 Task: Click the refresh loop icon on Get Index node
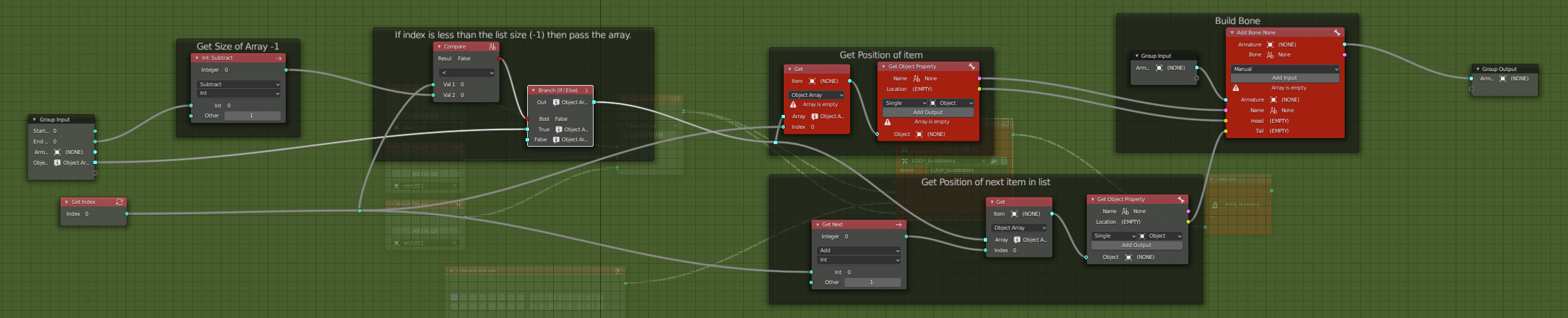tap(120, 202)
